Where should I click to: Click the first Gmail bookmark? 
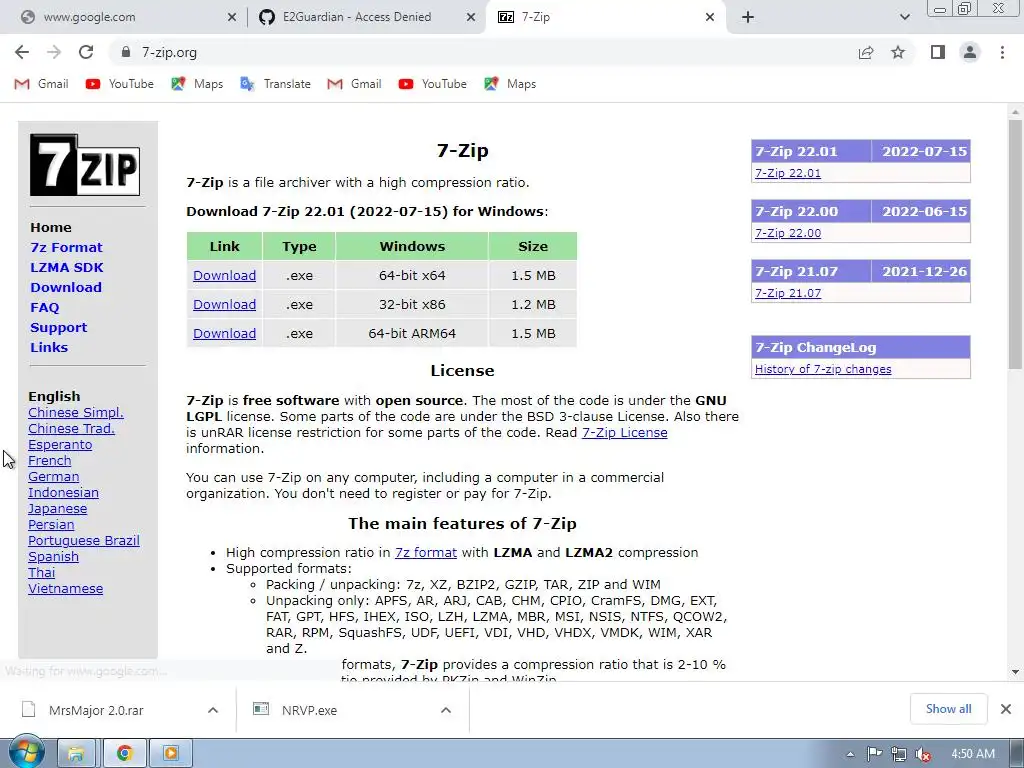pos(42,84)
